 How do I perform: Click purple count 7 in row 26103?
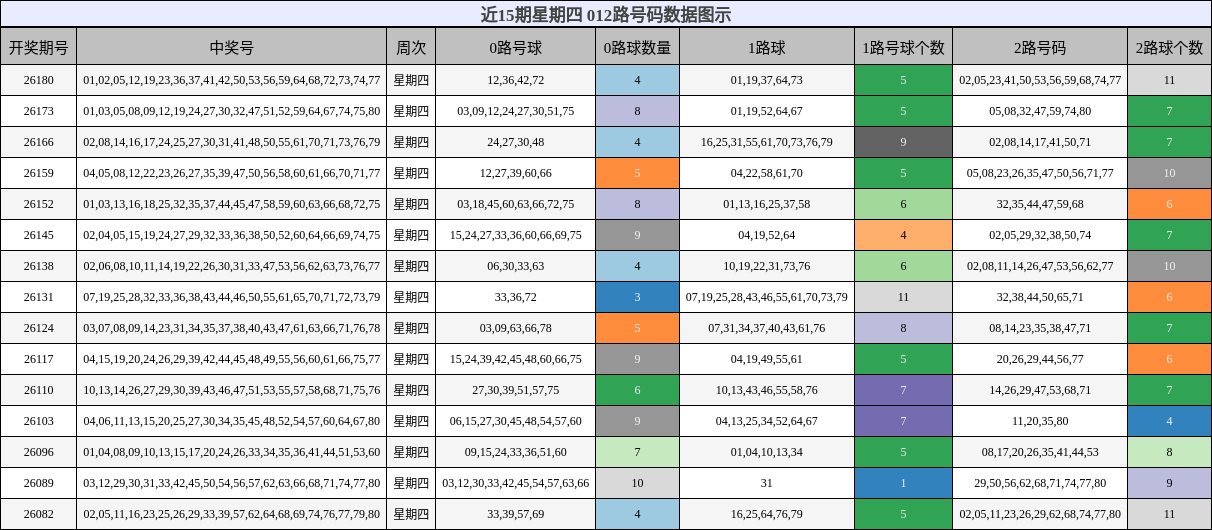[x=903, y=421]
